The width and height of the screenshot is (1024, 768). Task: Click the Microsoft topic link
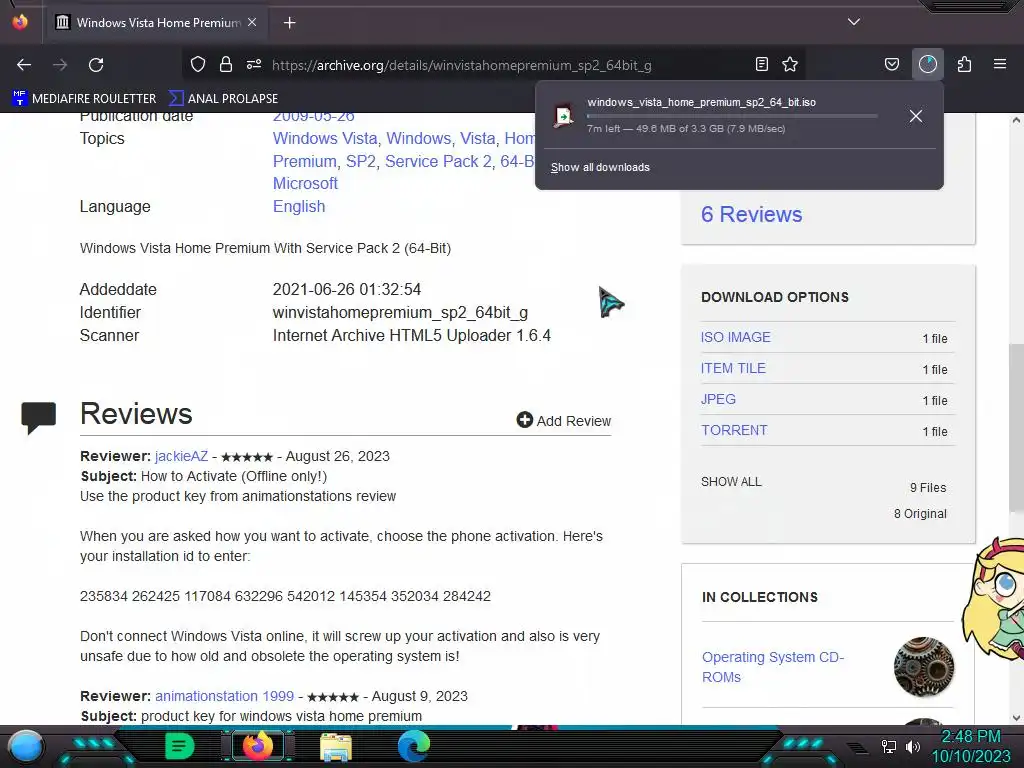[x=305, y=184]
